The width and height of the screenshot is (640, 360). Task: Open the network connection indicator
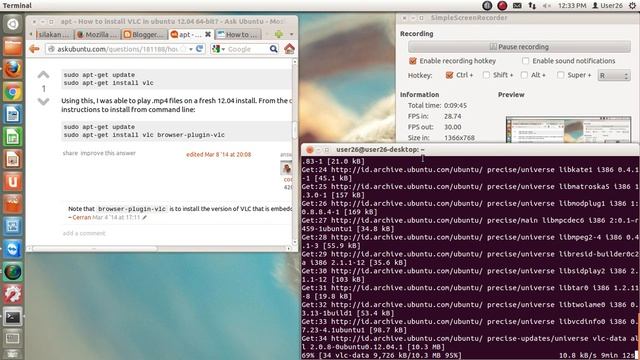[532, 5]
